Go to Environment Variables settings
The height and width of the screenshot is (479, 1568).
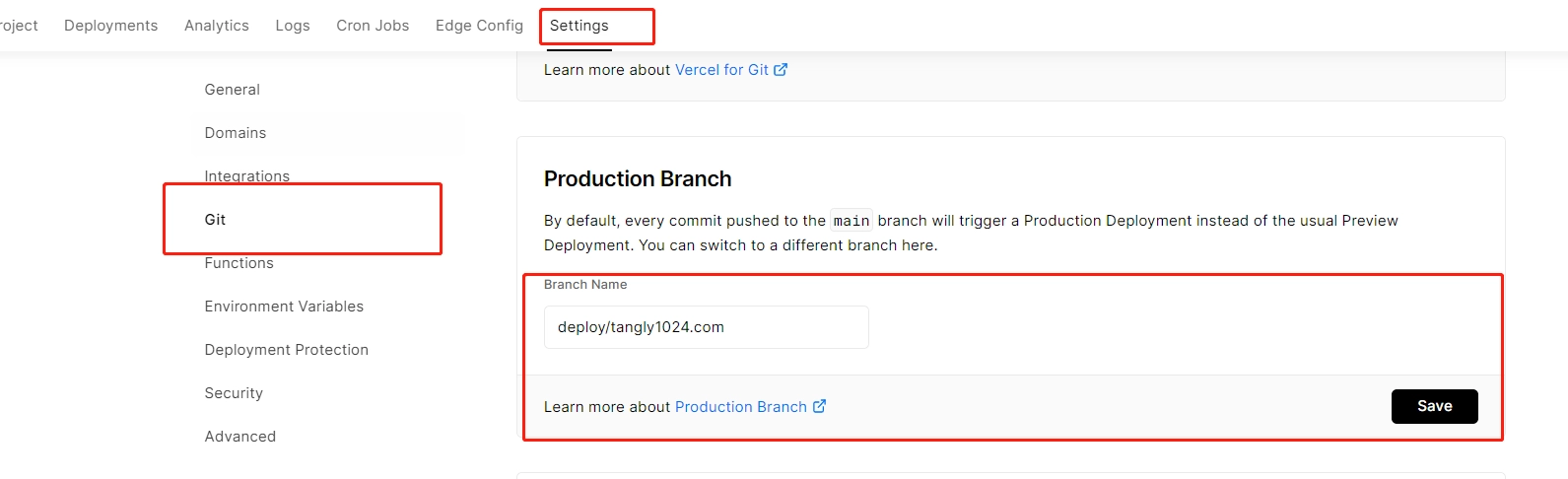pos(284,307)
